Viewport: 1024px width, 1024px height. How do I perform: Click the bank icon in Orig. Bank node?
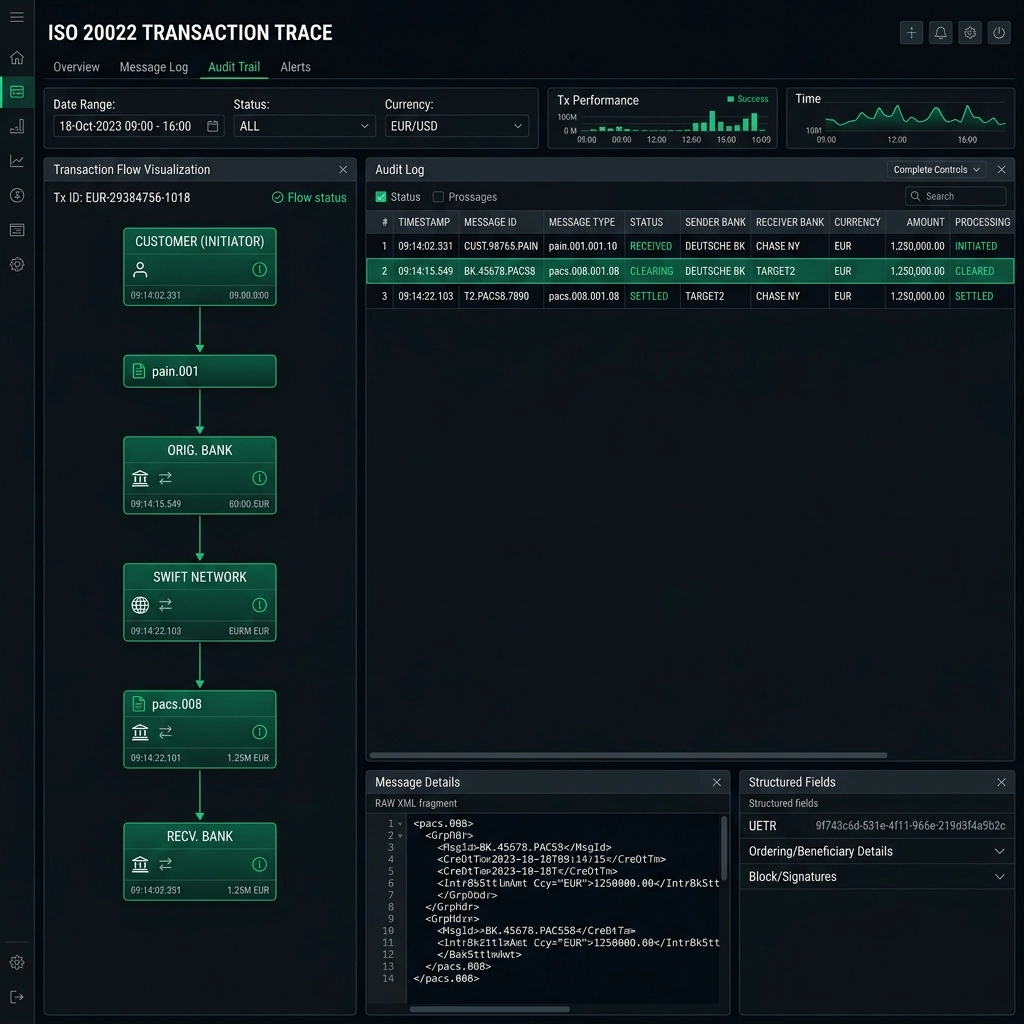tap(140, 478)
